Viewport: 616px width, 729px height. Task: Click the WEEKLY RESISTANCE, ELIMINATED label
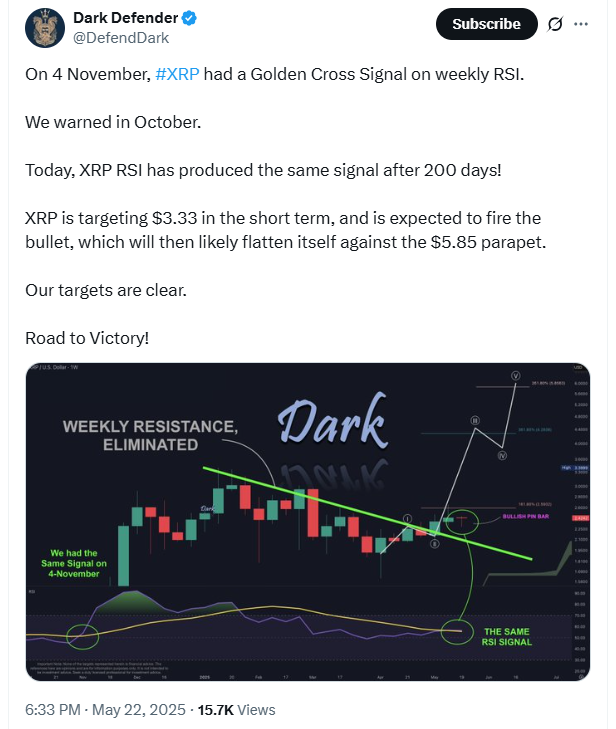[x=150, y=436]
